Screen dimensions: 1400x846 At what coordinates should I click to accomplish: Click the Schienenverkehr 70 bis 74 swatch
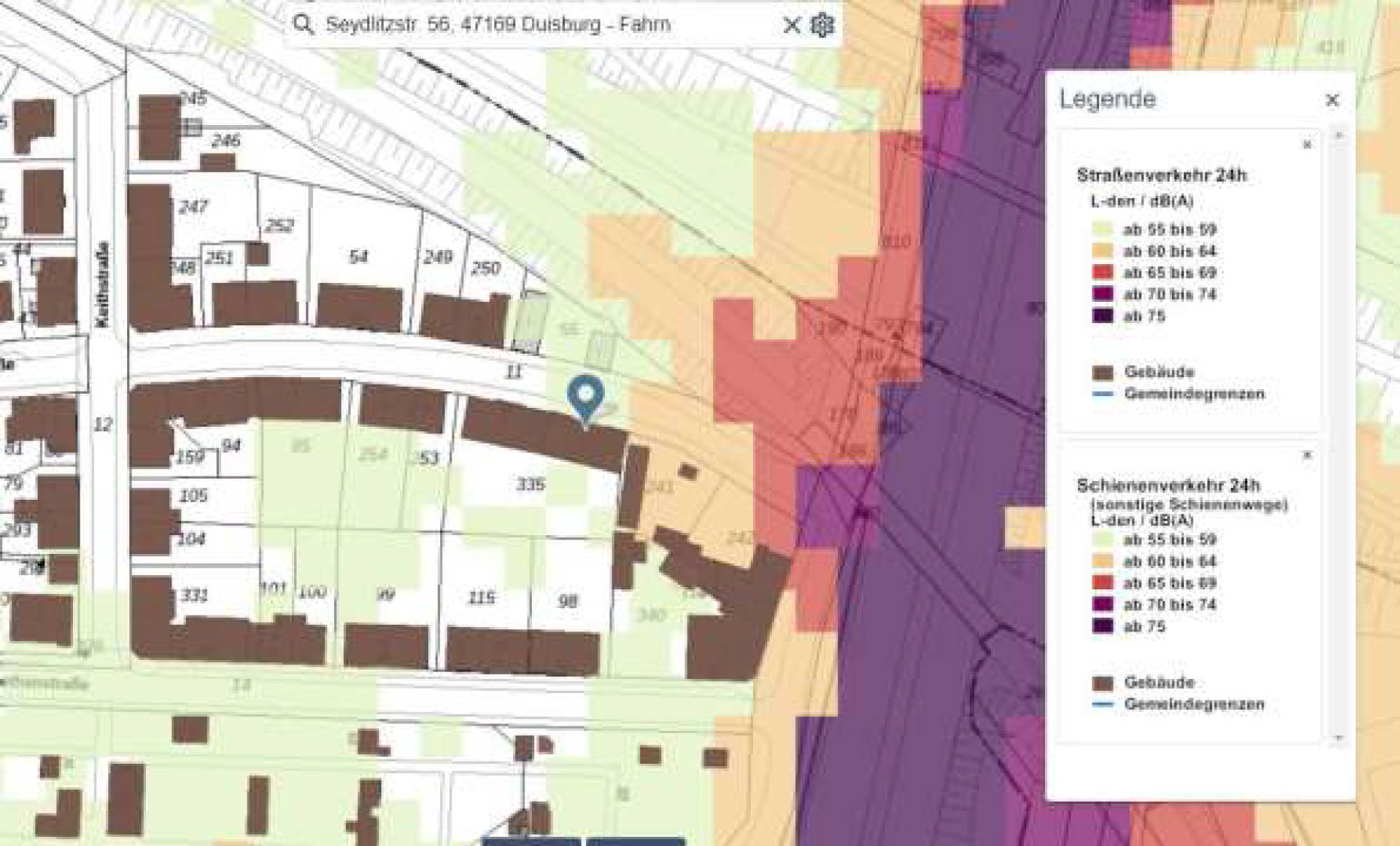1102,604
